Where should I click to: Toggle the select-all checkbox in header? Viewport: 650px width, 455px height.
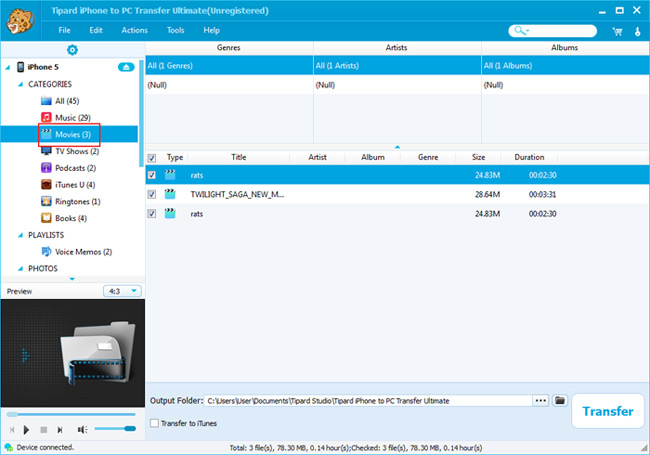[152, 158]
